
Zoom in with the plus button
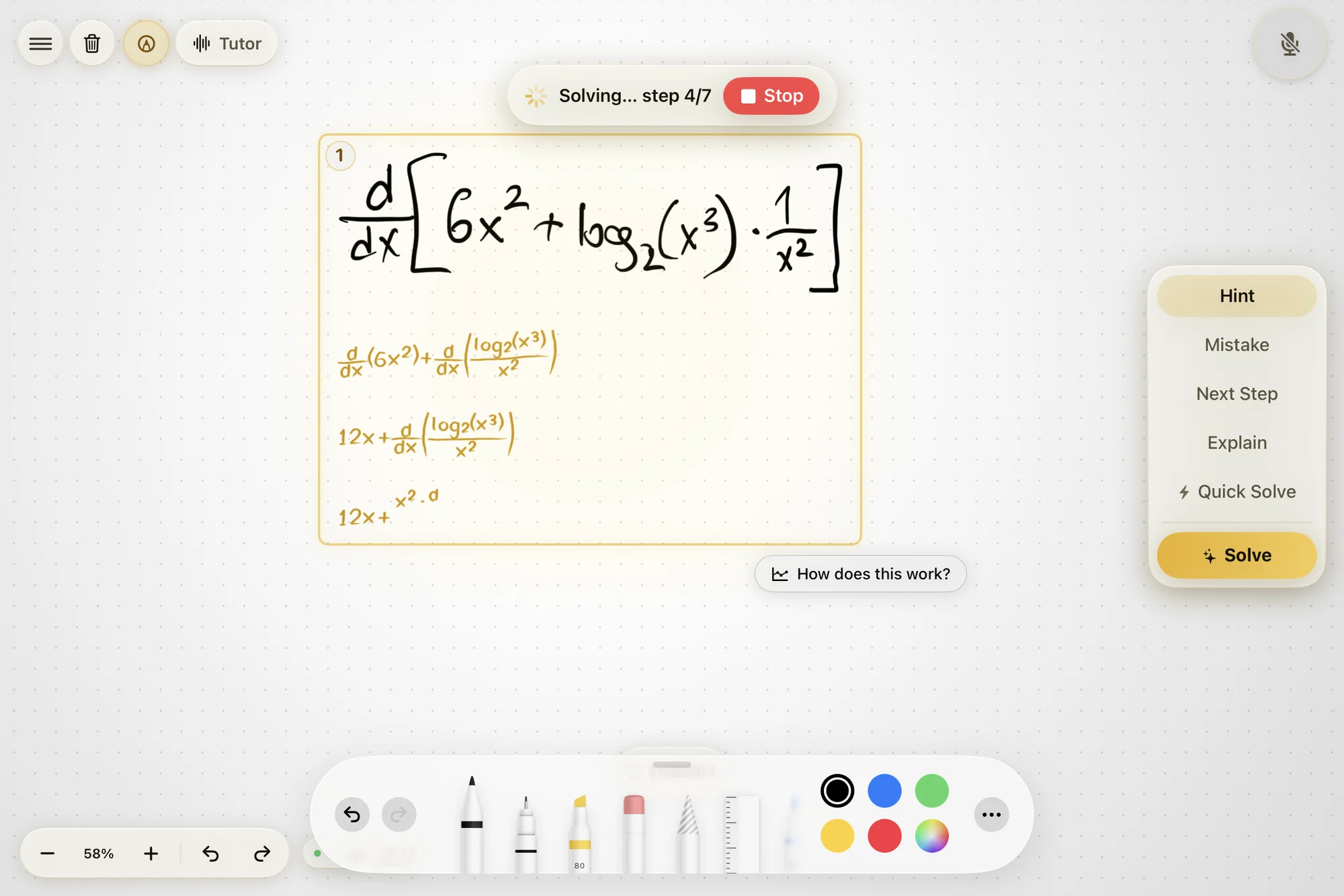pos(151,854)
